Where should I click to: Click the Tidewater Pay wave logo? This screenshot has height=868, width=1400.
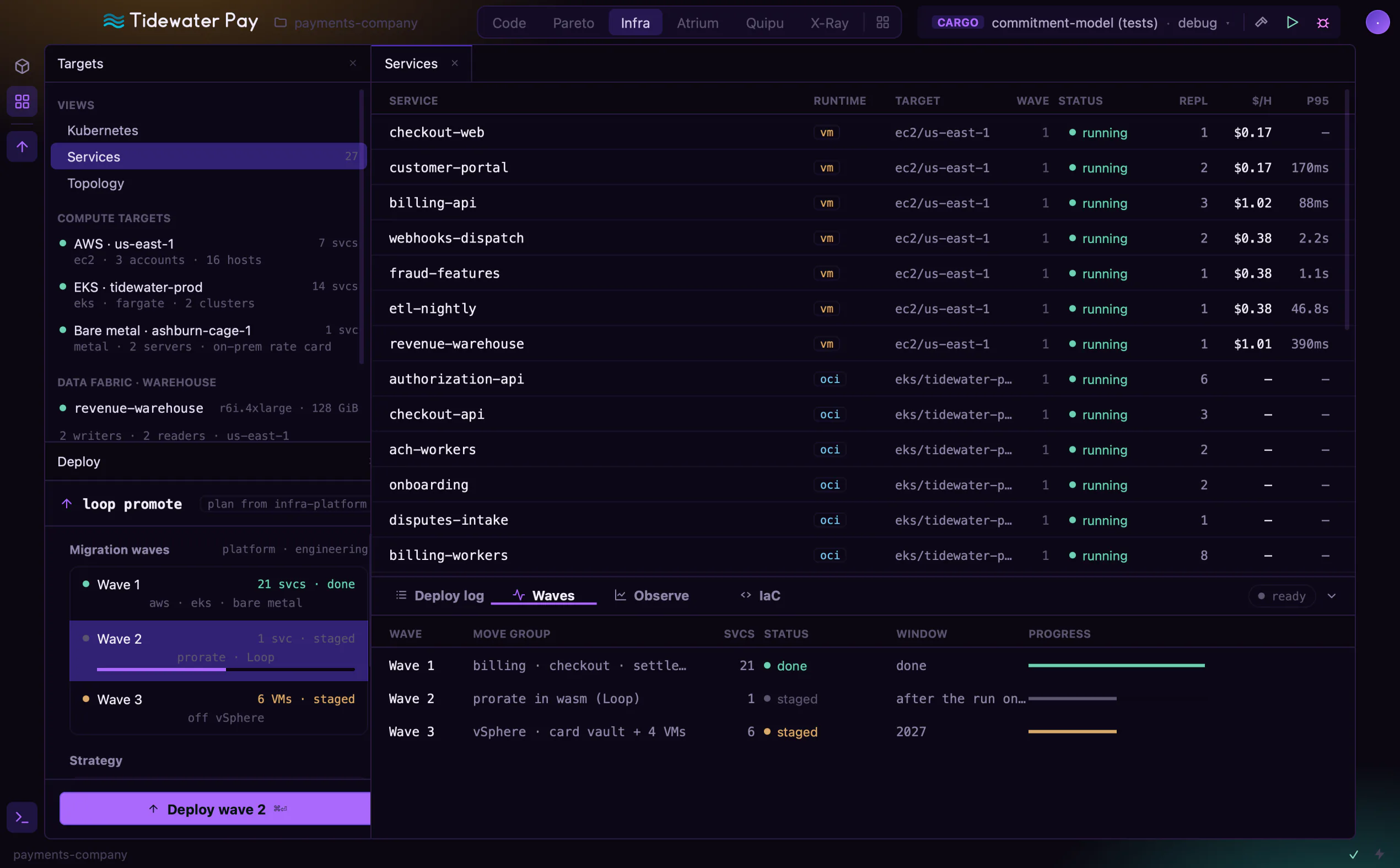114,22
